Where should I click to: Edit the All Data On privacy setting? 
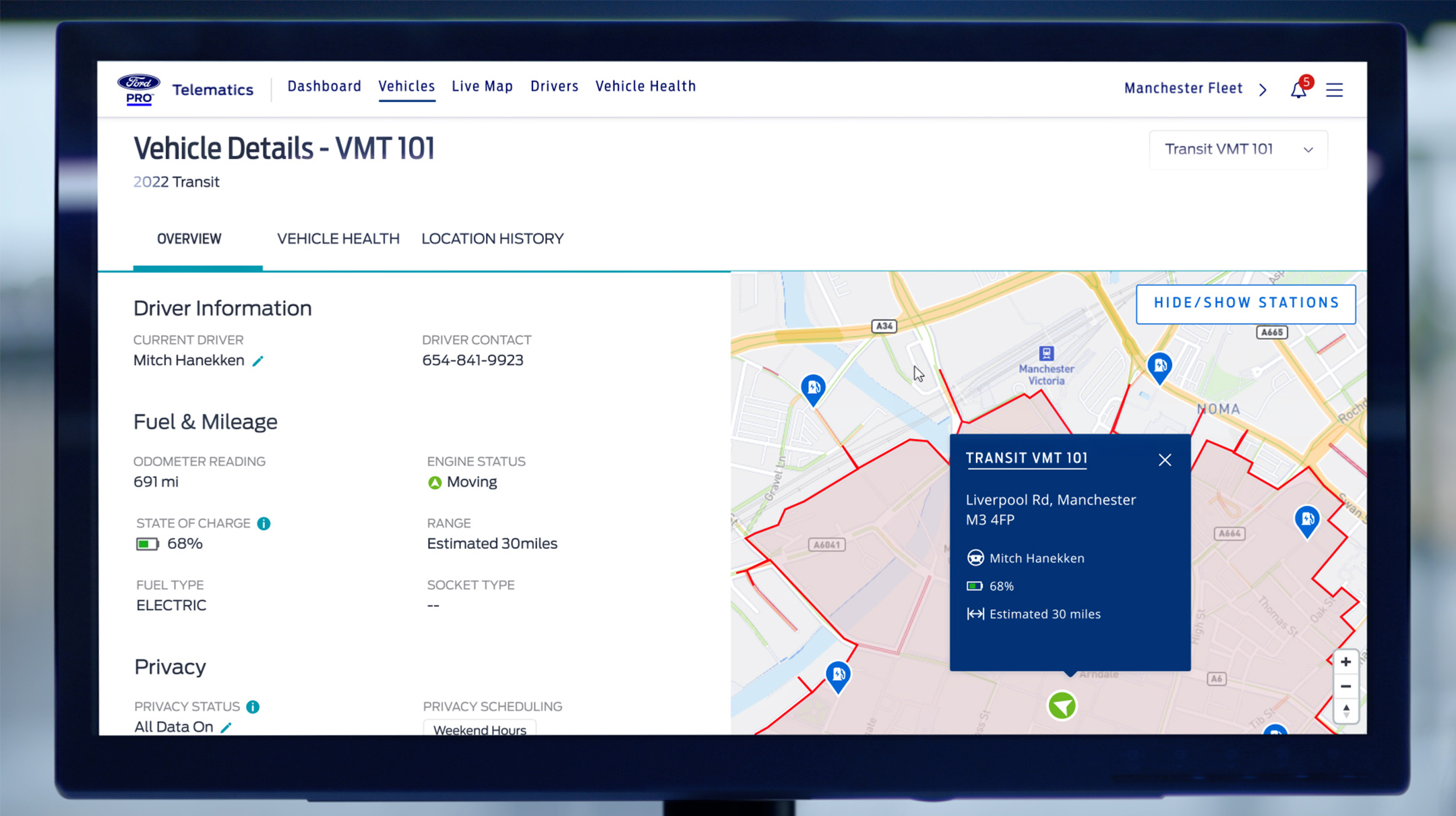[x=227, y=728]
